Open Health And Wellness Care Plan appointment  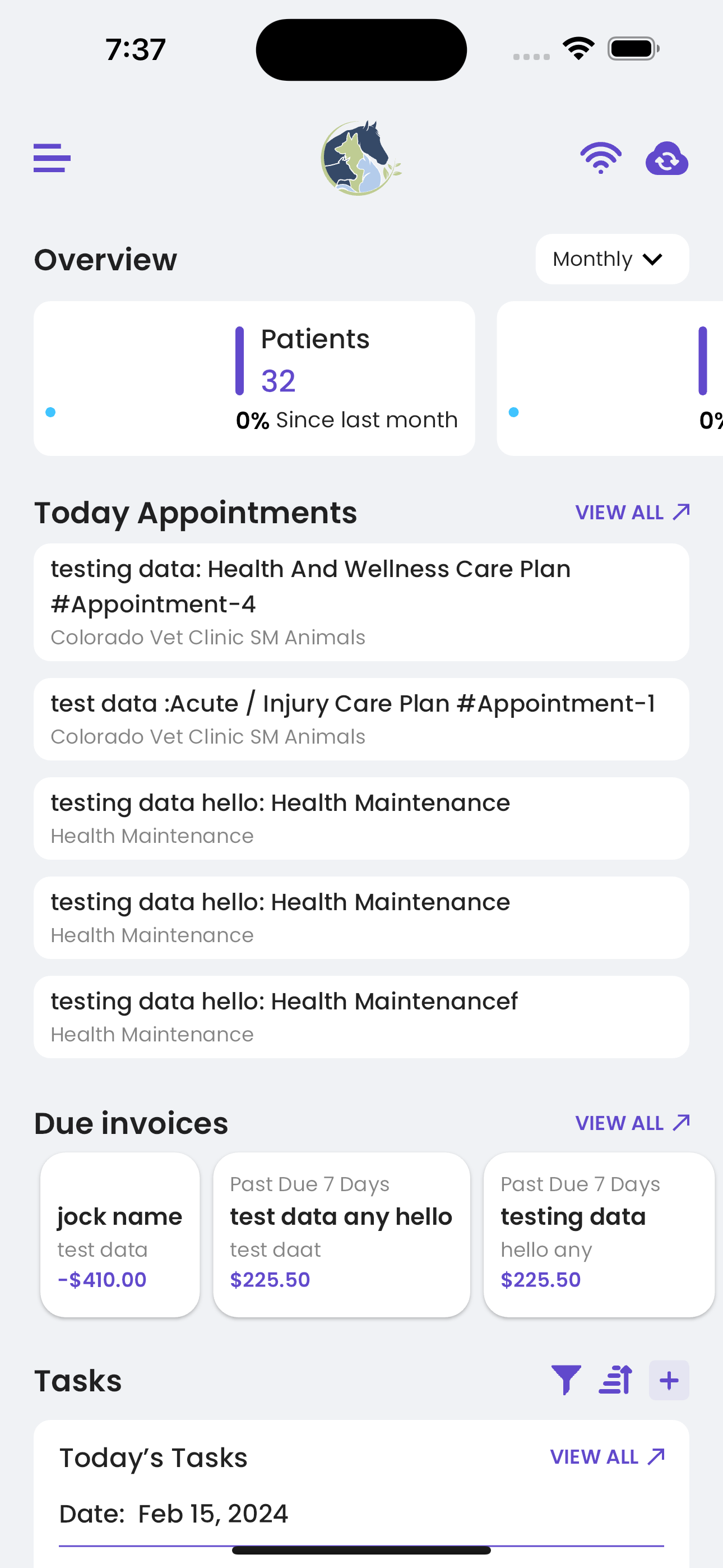click(361, 603)
